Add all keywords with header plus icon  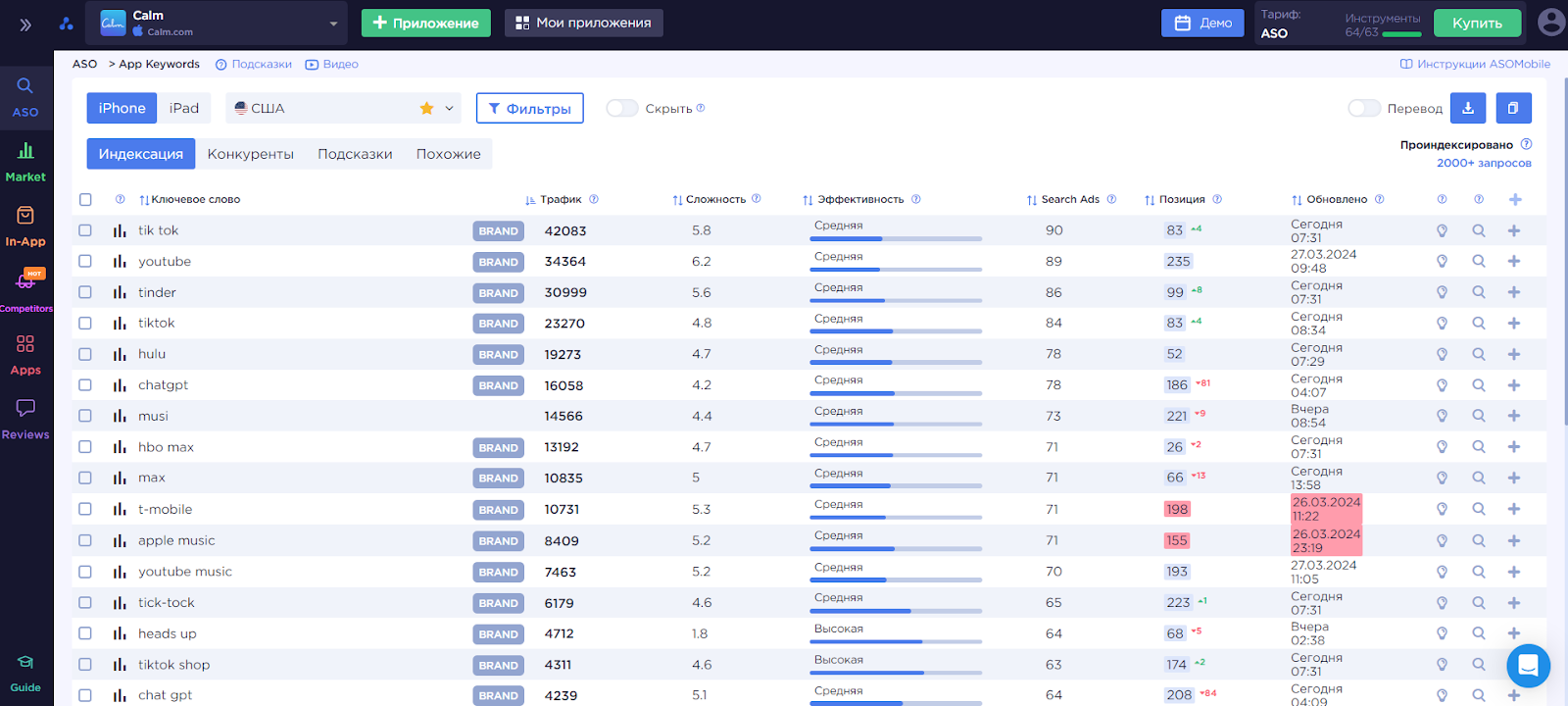pos(1515,199)
